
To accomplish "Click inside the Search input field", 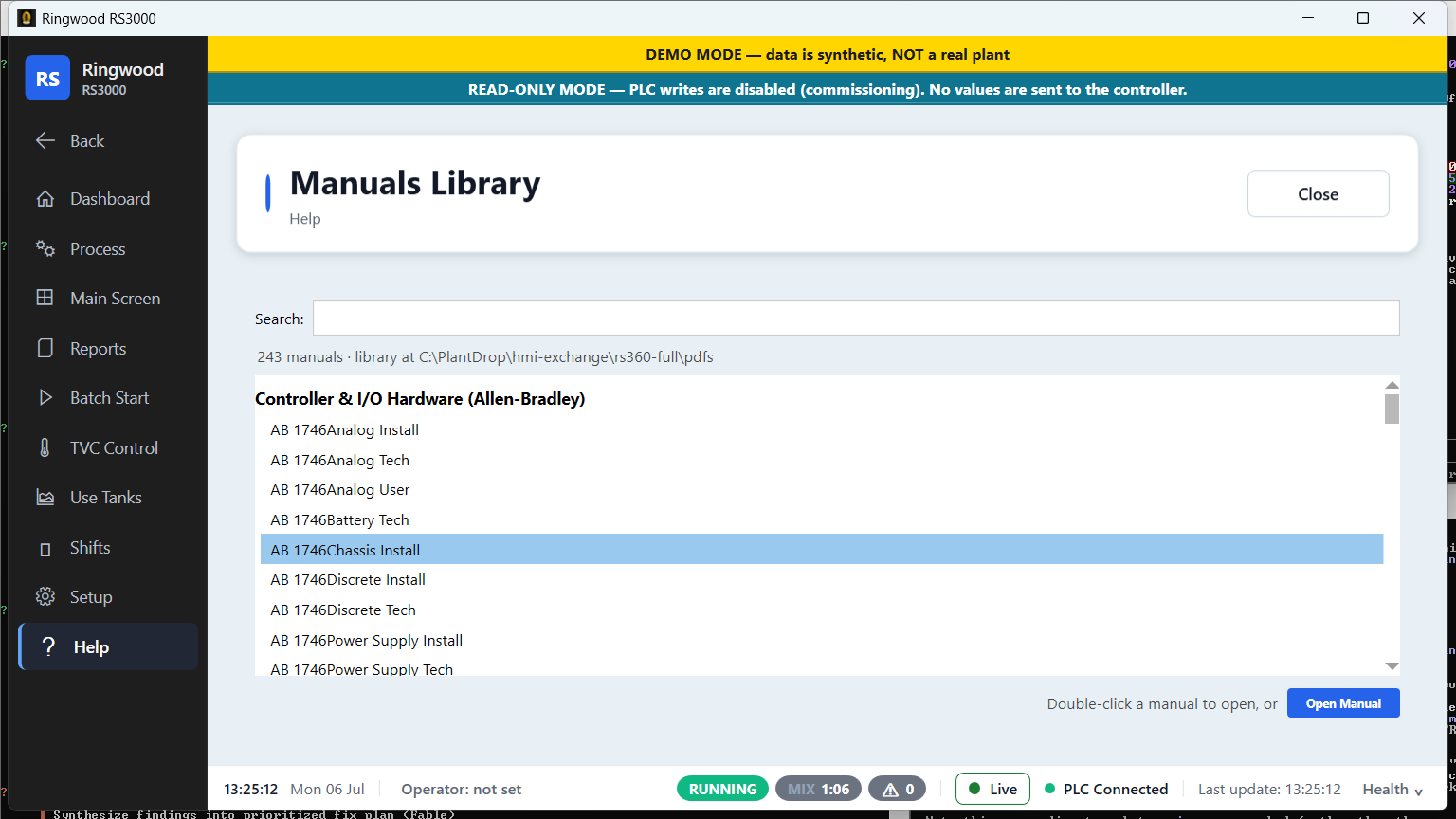I will 856,318.
